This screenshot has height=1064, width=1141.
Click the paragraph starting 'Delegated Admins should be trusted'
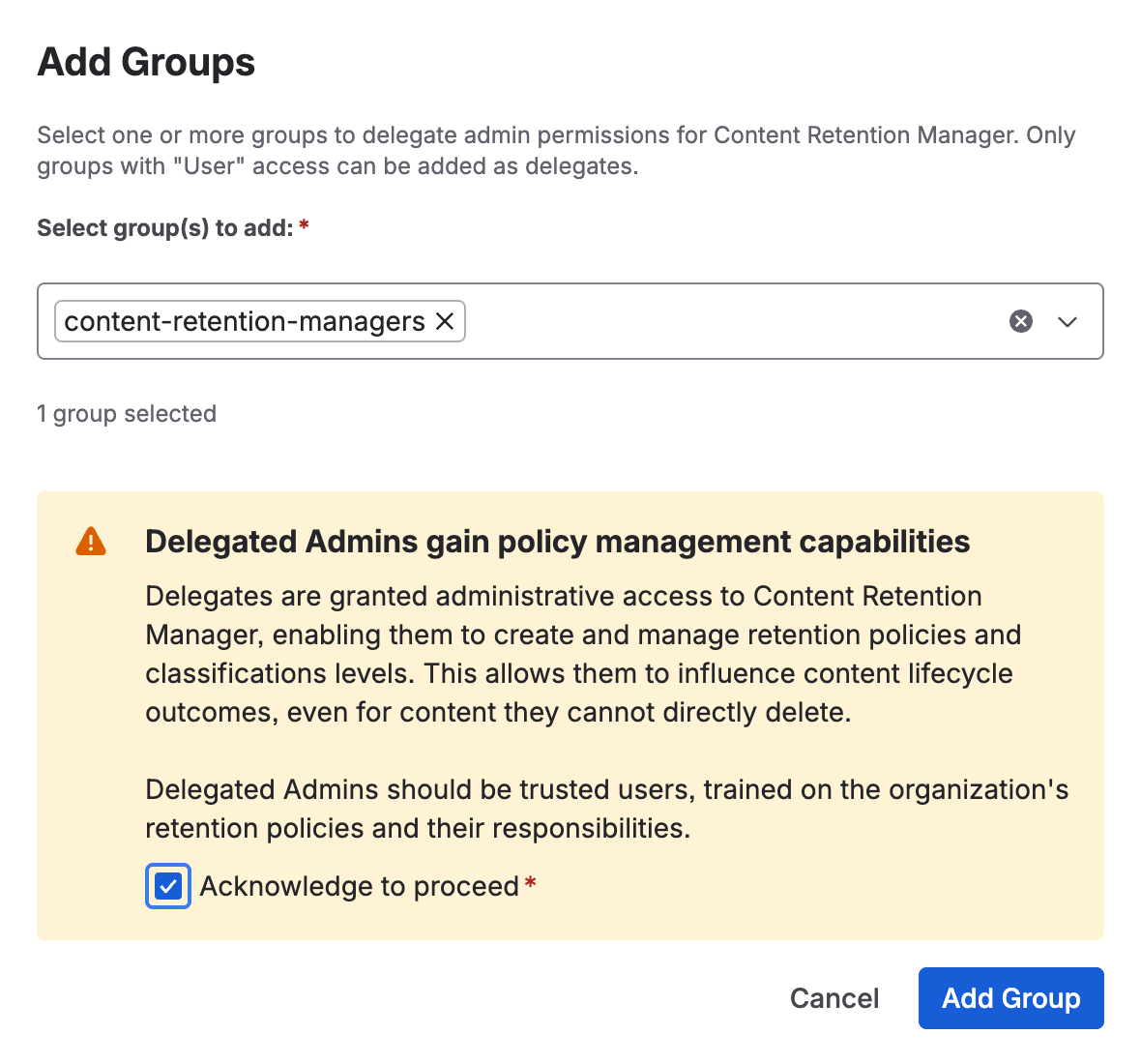(606, 809)
